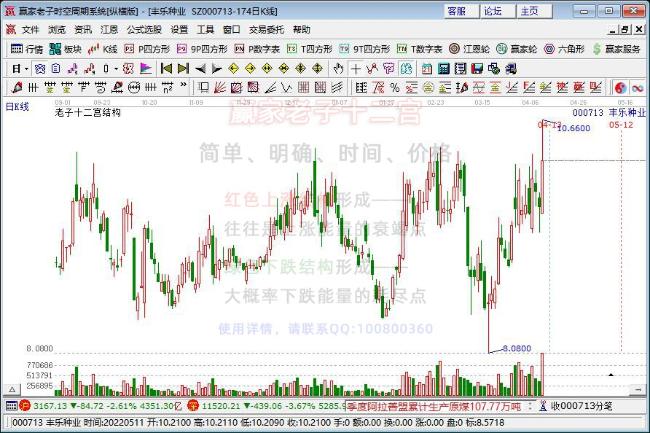Select the Gann fan lines tool
The height and width of the screenshot is (433, 650).
click(x=220, y=87)
